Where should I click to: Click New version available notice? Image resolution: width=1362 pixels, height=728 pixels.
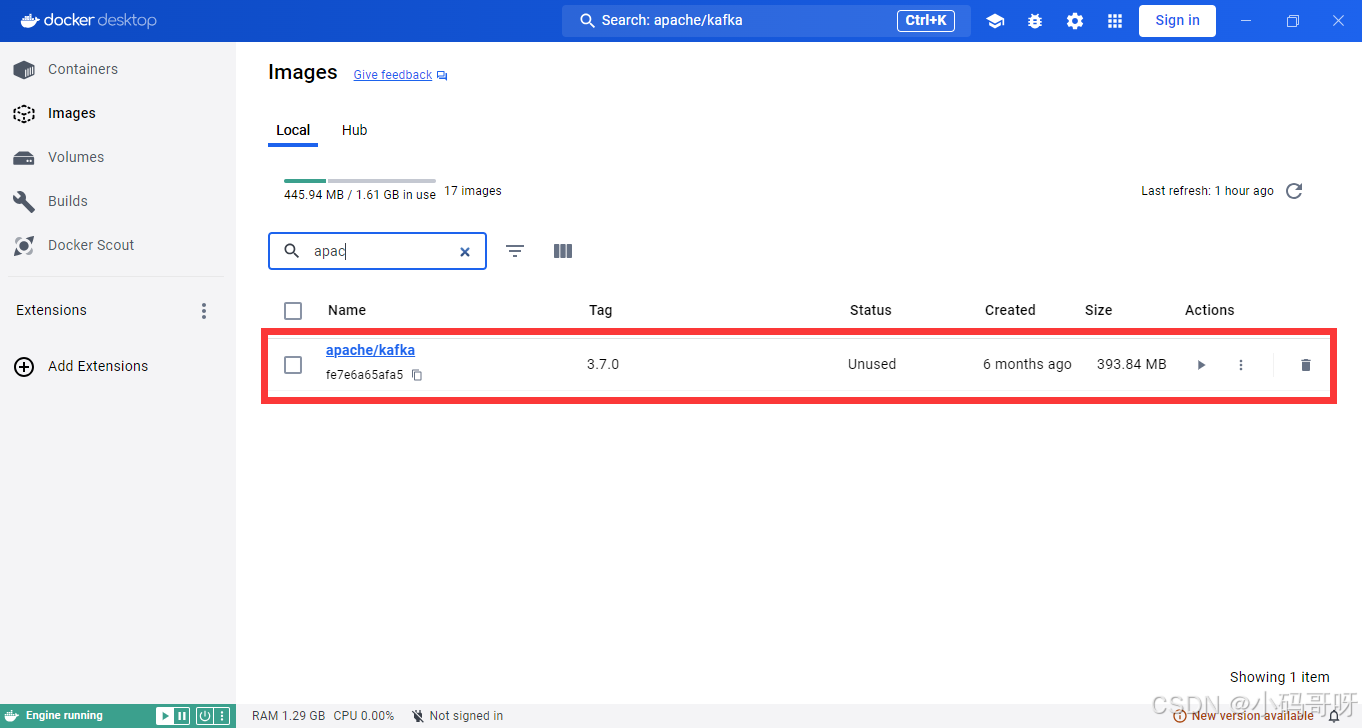point(1244,716)
